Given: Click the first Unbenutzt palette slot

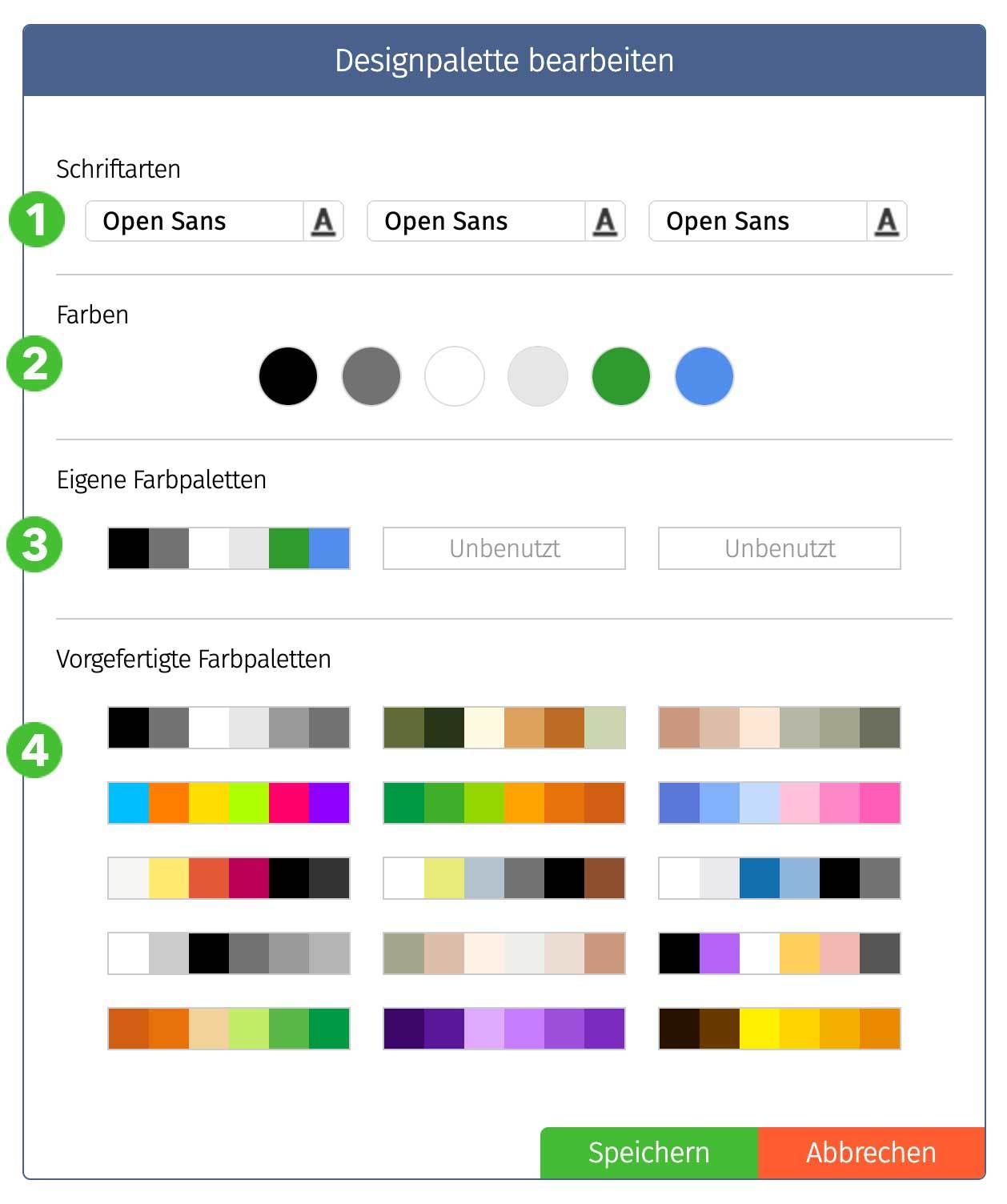Looking at the screenshot, I should 504,548.
